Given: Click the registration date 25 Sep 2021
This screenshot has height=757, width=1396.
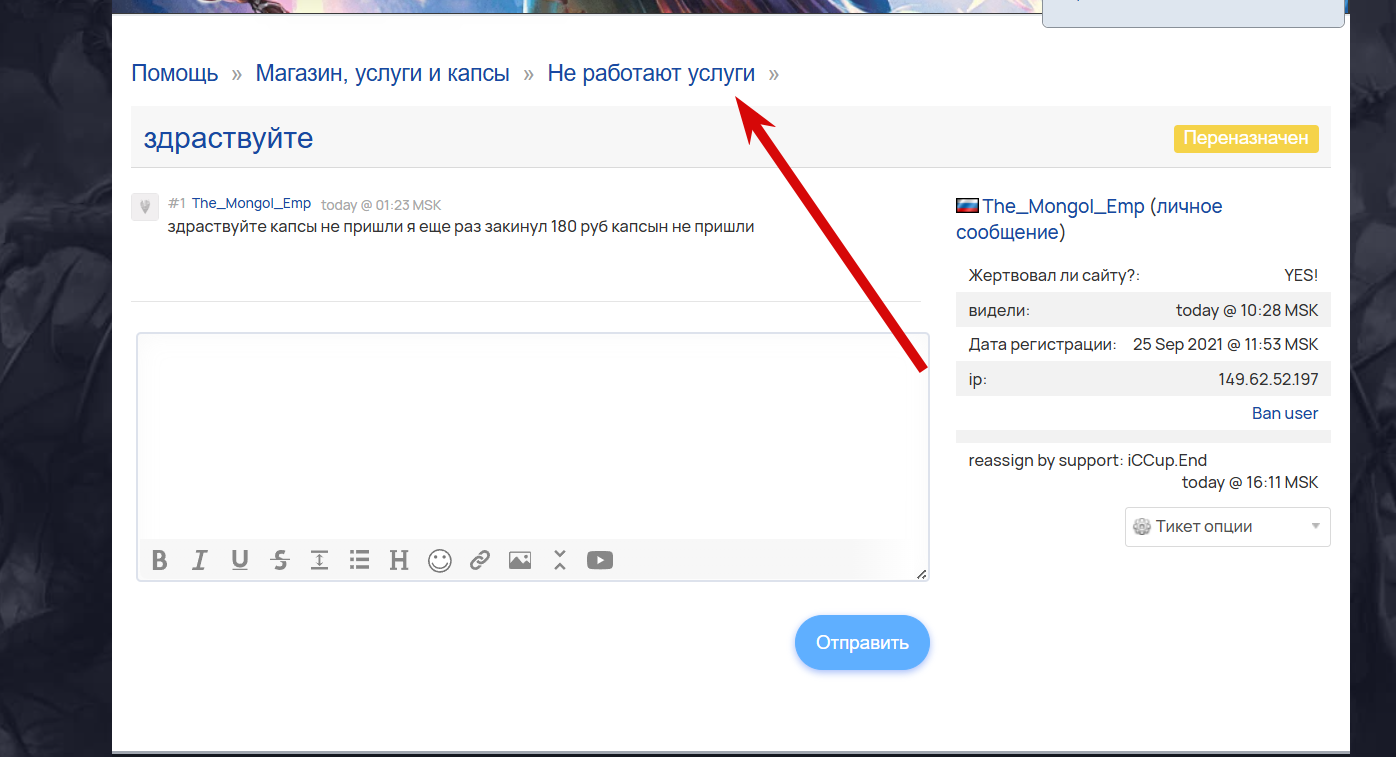Looking at the screenshot, I should 1226,344.
